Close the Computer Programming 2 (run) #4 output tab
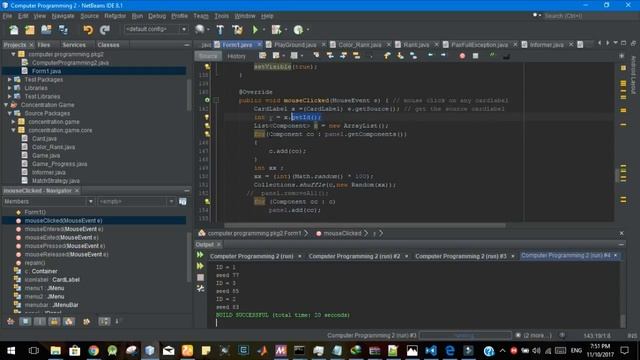The width and height of the screenshot is (640, 360). 616,256
